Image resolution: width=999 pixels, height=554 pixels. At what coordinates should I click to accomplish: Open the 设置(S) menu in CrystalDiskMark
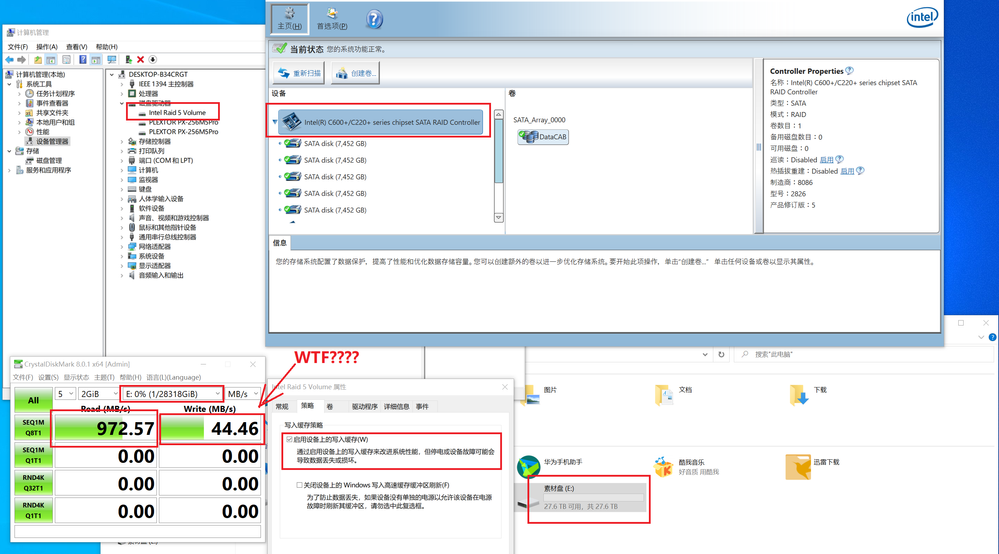(47, 378)
